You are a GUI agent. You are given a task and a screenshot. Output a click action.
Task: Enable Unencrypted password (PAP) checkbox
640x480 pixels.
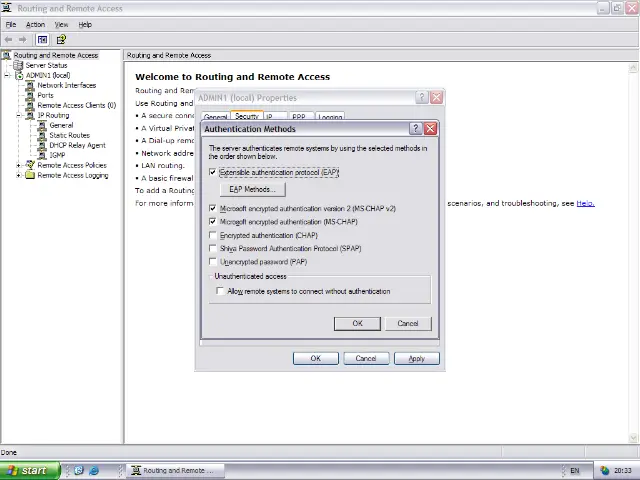(x=213, y=262)
